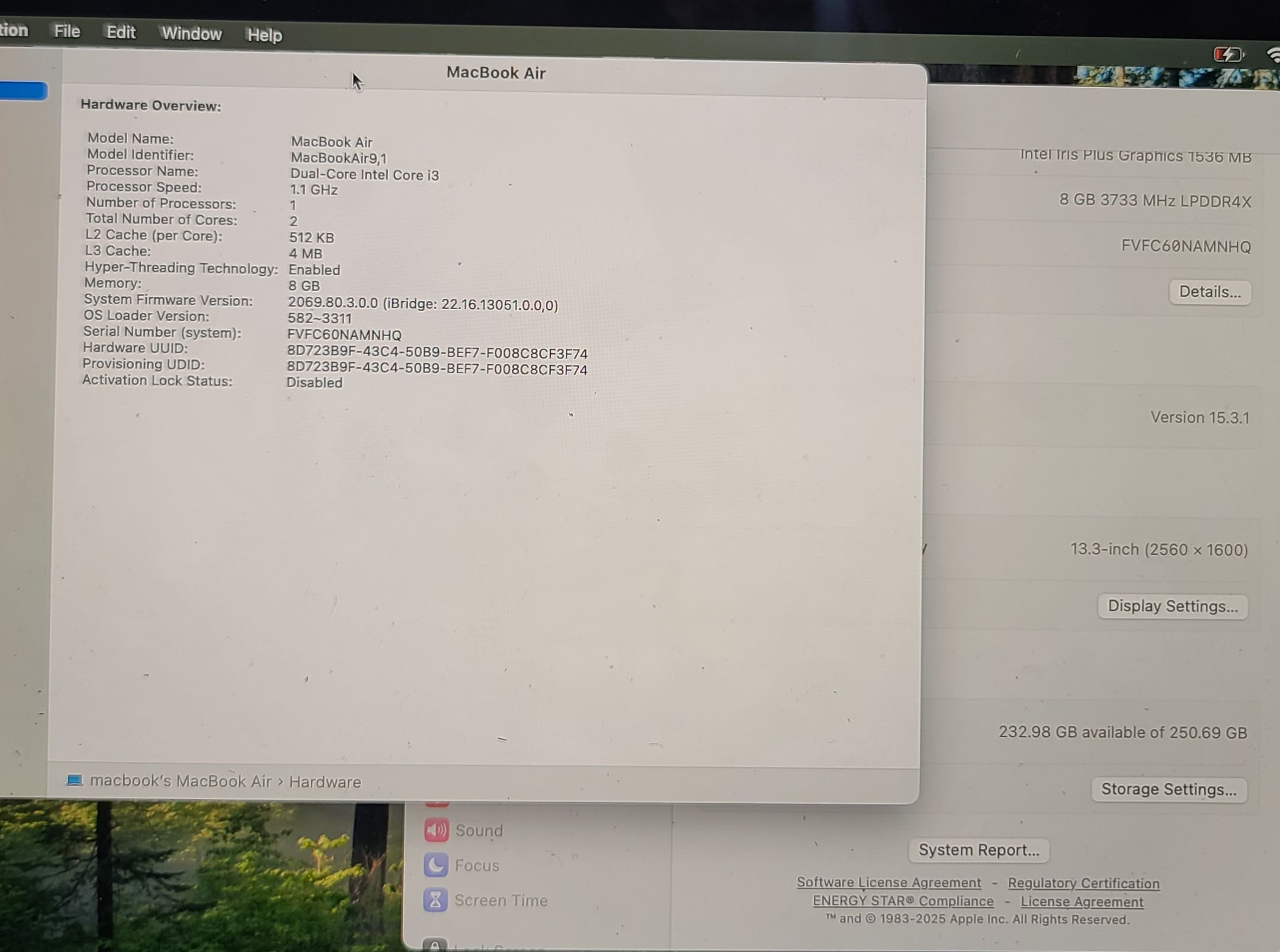Open Focus settings via moon icon
Screen dimensions: 1280x952
click(x=436, y=865)
